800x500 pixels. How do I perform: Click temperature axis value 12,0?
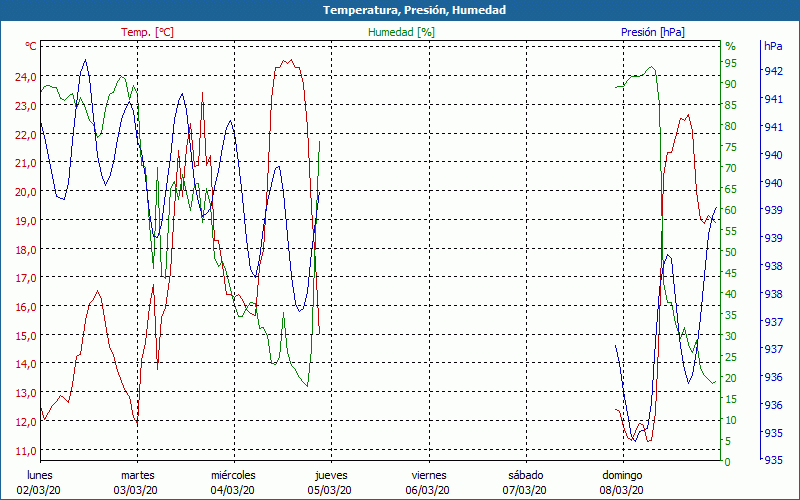coord(25,422)
